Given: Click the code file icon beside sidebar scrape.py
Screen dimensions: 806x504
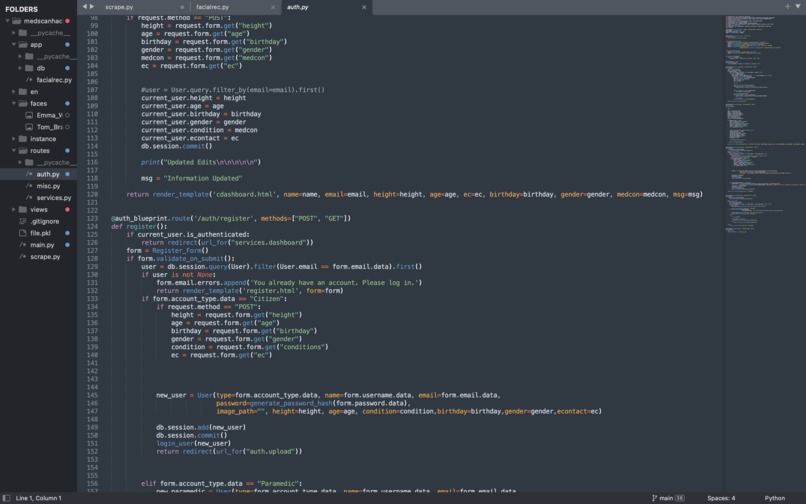Looking at the screenshot, I should pyautogui.click(x=23, y=257).
